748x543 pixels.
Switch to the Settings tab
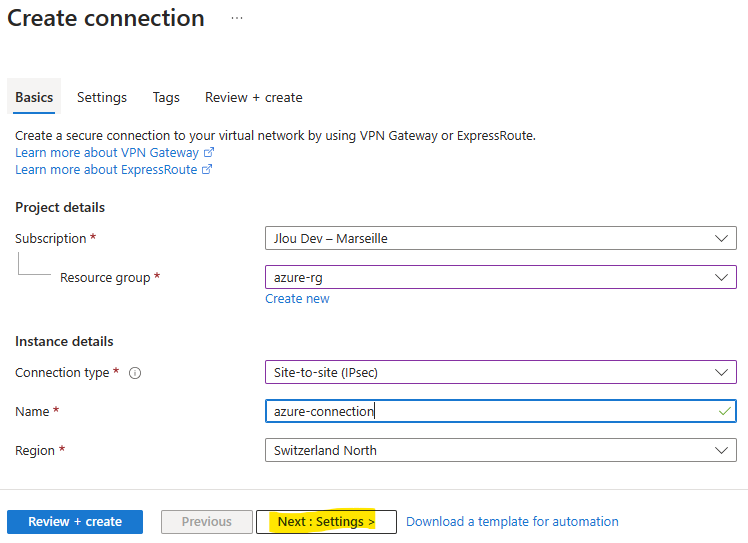(102, 97)
